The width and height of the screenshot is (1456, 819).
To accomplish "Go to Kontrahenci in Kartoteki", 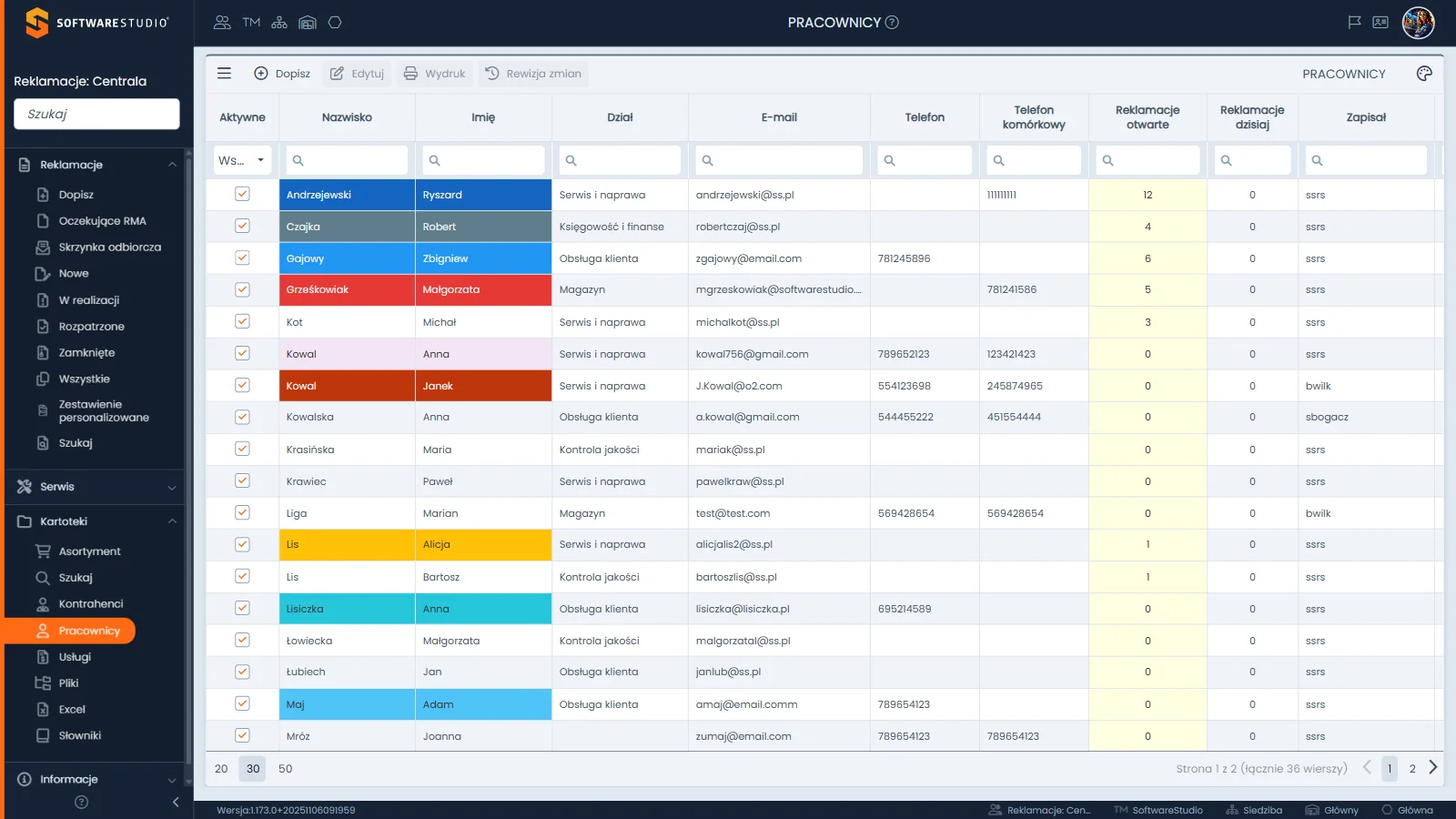I will coord(90,604).
